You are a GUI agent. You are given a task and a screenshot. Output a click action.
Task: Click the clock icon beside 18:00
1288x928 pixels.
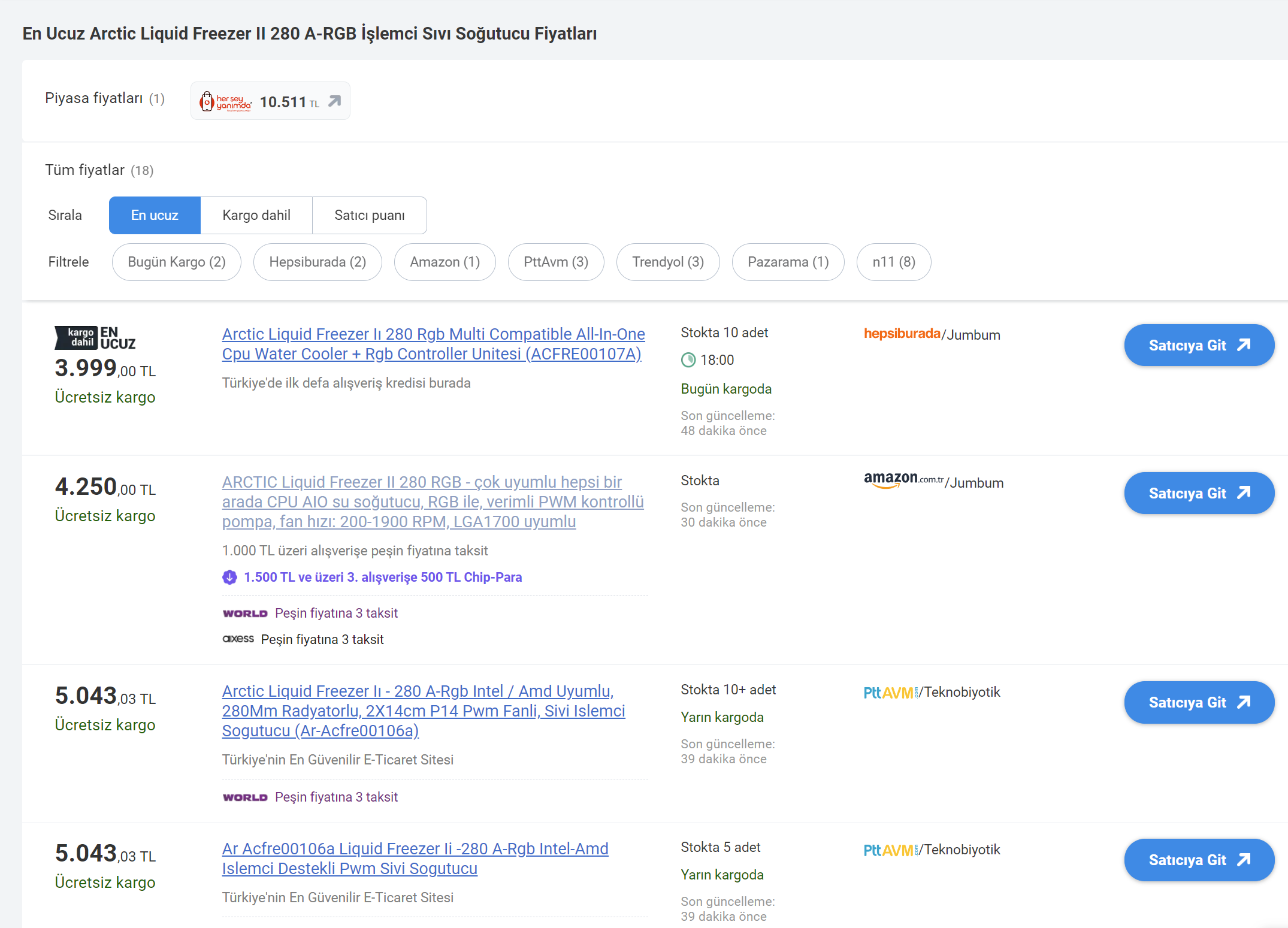click(x=688, y=360)
